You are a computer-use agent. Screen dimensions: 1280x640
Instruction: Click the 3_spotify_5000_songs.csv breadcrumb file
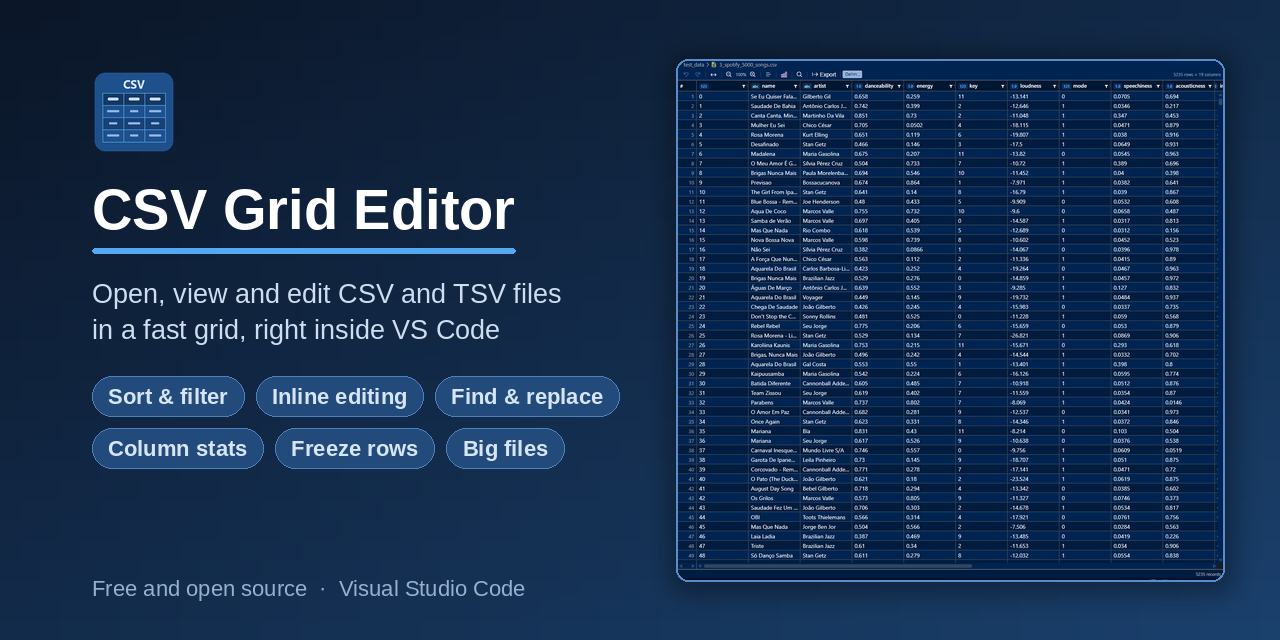point(748,65)
